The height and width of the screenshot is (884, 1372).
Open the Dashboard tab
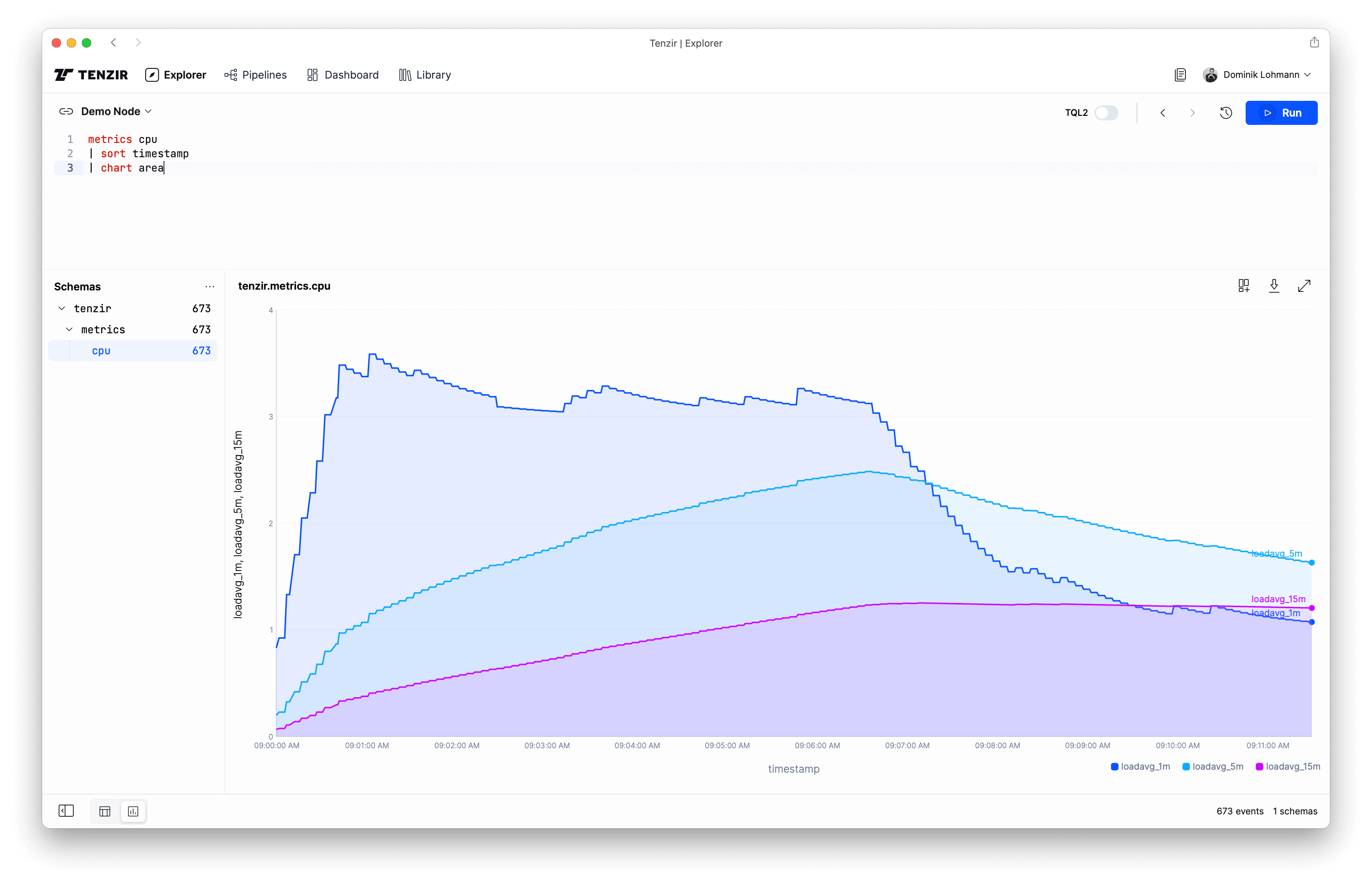[343, 74]
